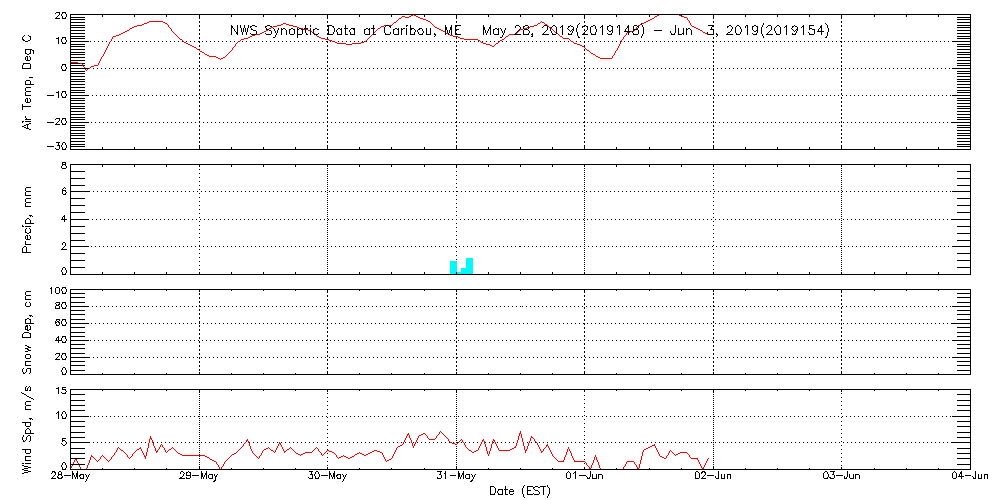Click the 100 tick on snow depth axis

coord(57,291)
